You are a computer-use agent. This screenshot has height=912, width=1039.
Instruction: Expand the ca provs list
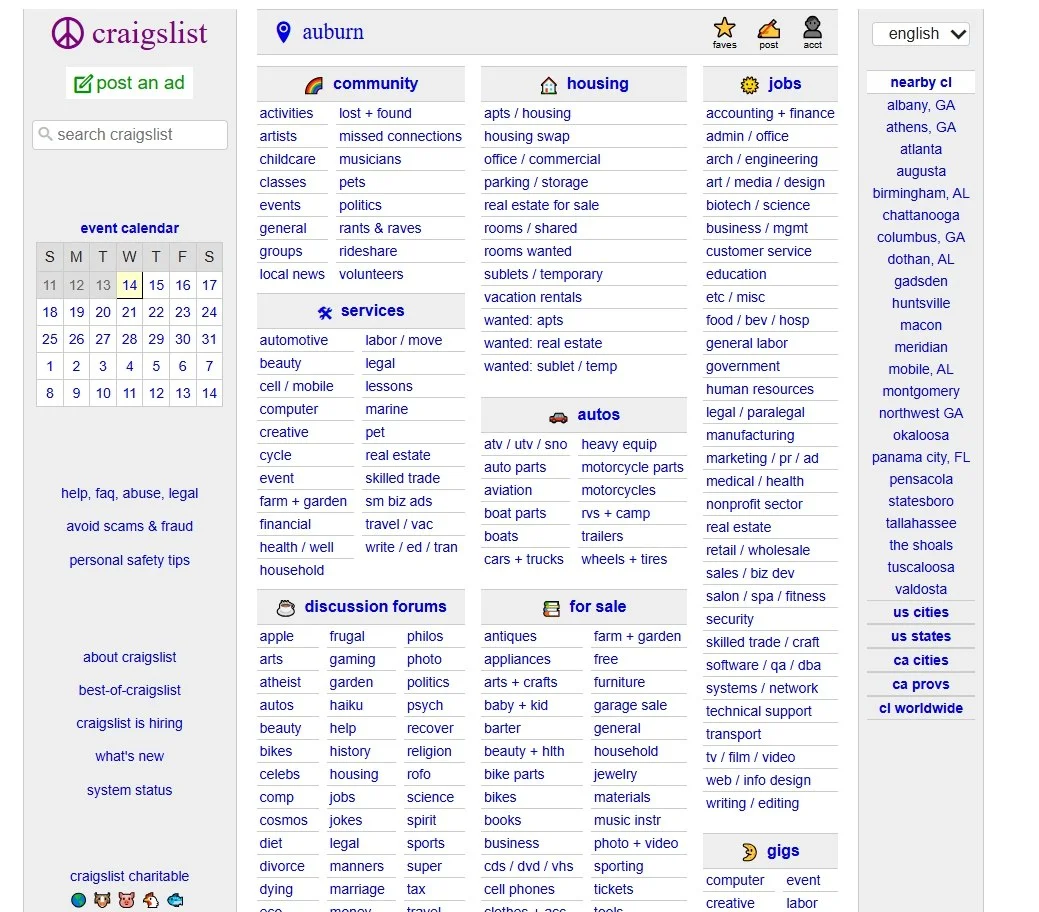pyautogui.click(x=920, y=684)
